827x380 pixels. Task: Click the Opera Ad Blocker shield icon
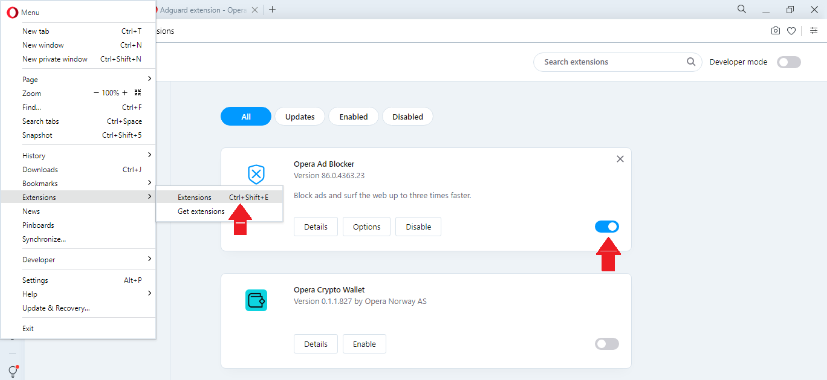point(256,174)
